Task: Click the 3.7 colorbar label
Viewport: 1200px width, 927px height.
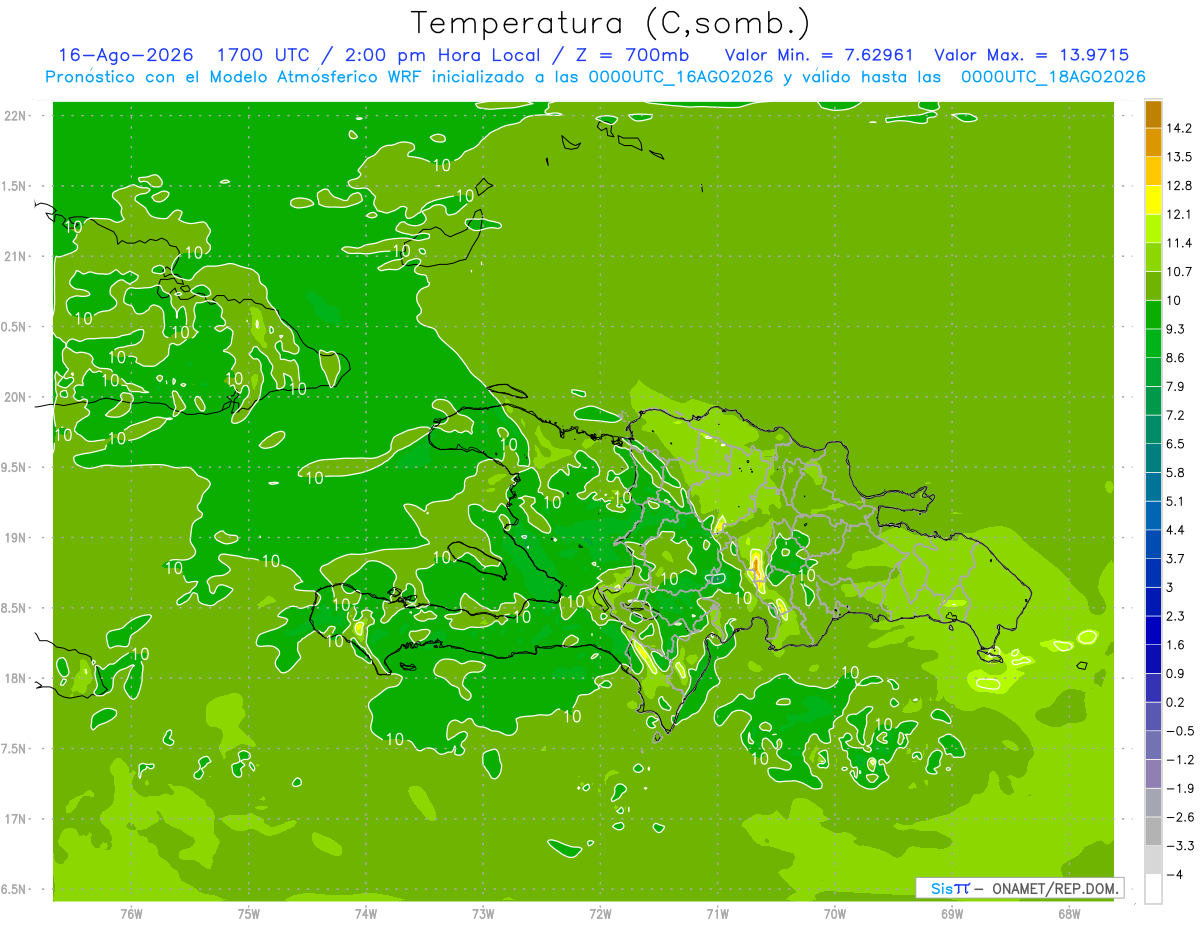Action: (x=1176, y=558)
